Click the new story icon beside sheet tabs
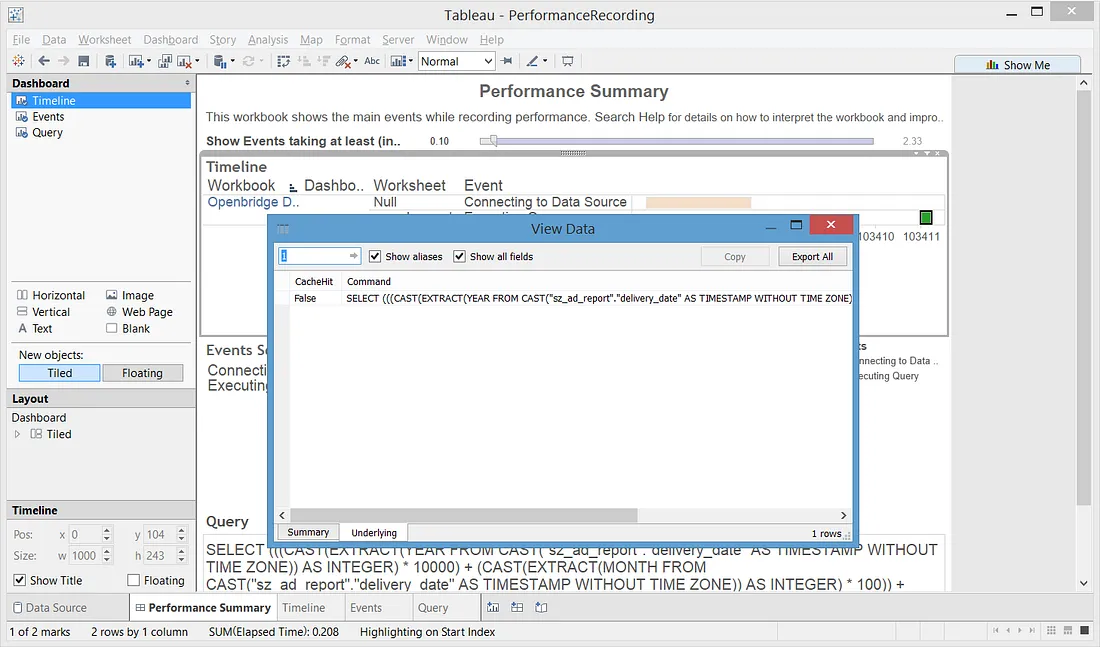 click(x=541, y=608)
